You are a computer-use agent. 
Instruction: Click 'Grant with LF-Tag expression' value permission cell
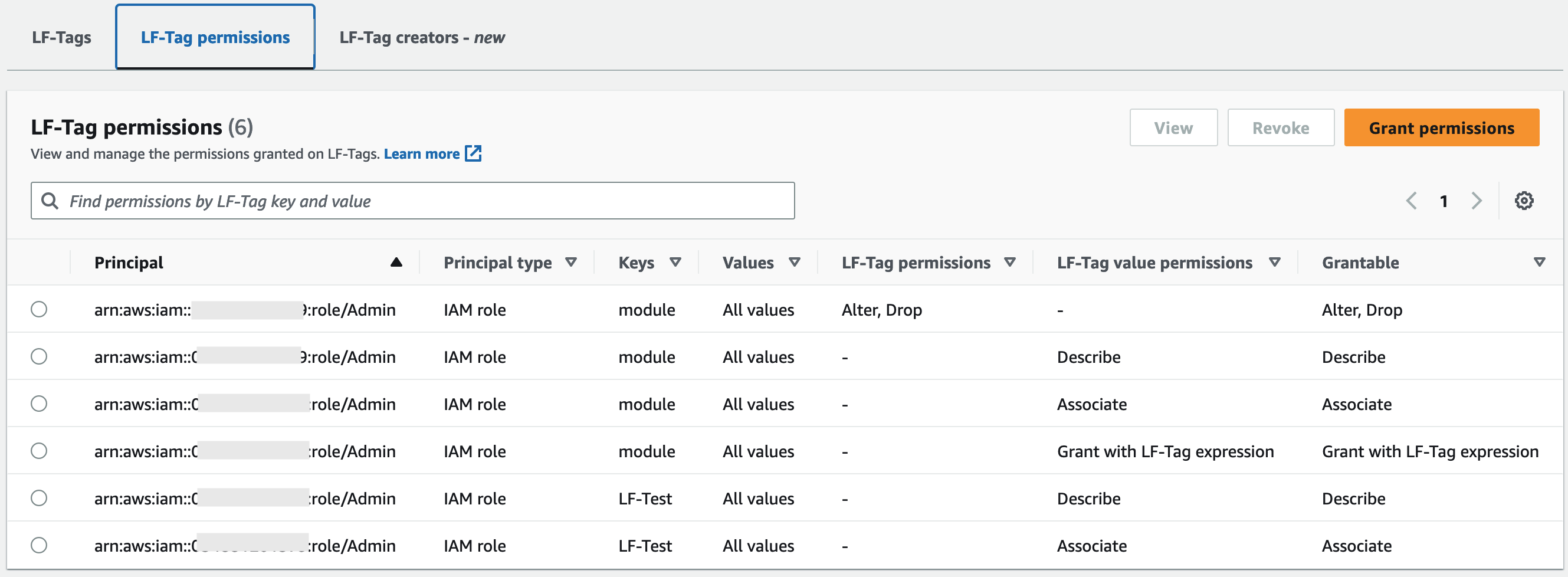(1165, 451)
